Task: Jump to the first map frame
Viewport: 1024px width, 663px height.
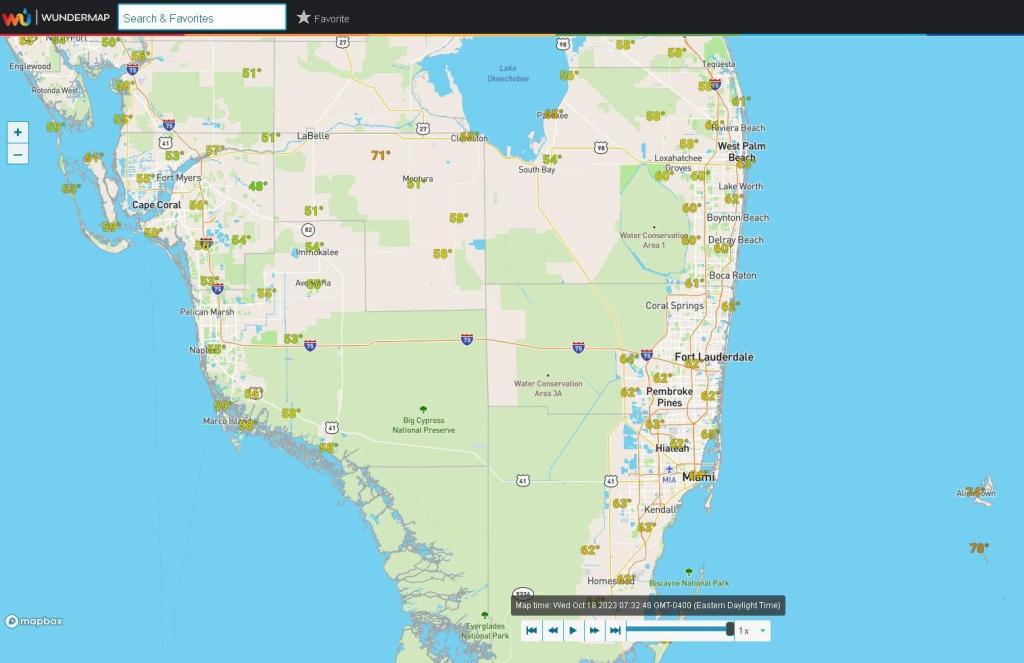Action: pyautogui.click(x=532, y=630)
